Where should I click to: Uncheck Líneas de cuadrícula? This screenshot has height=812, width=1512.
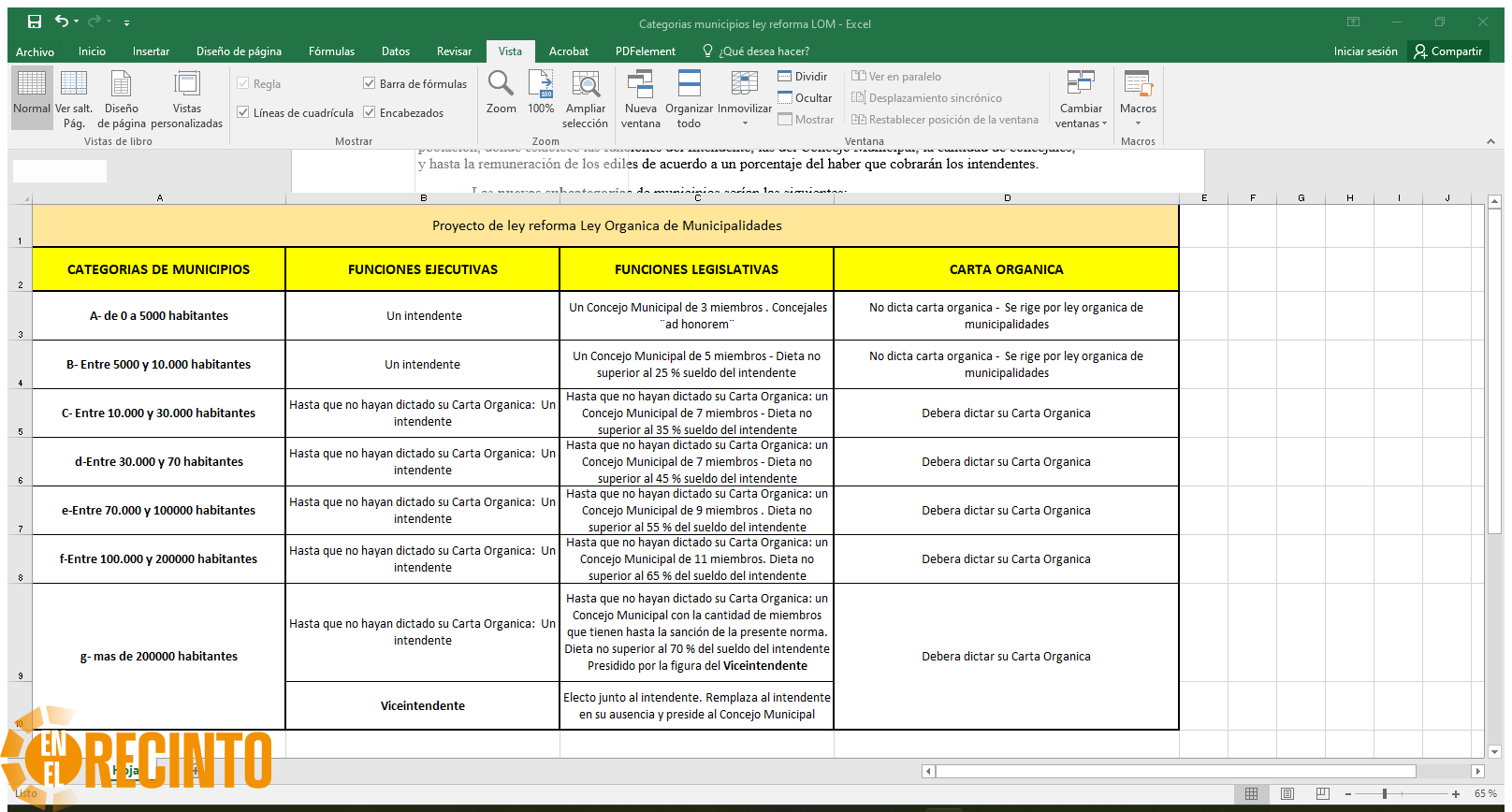pos(243,112)
